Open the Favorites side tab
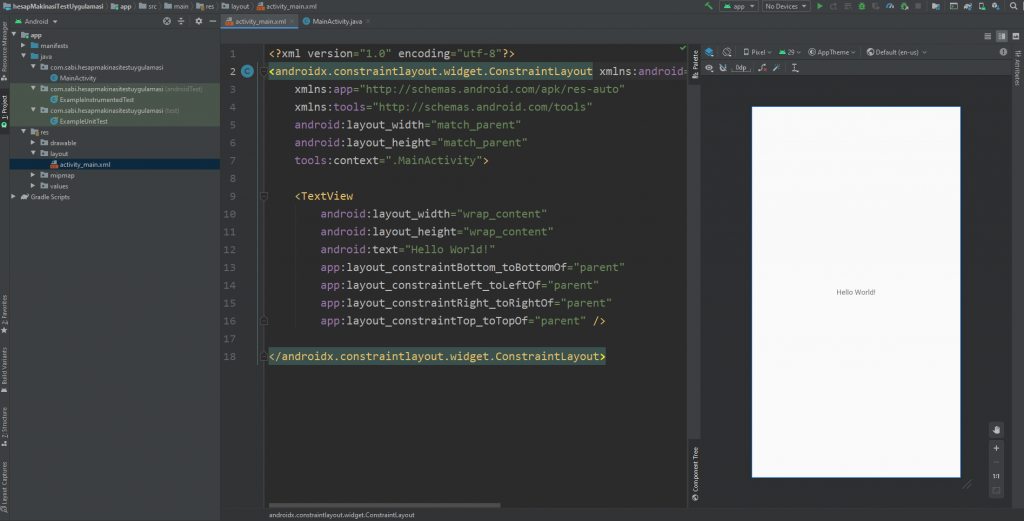 (5, 313)
